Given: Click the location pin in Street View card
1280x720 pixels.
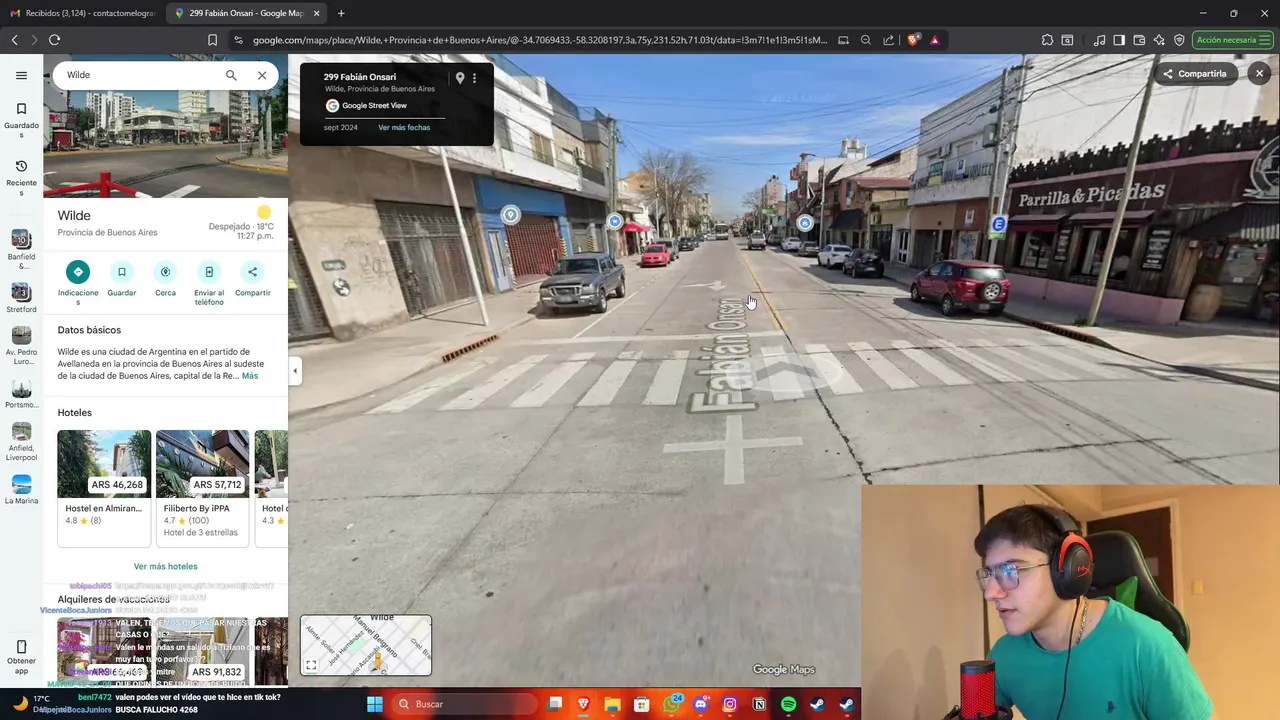Looking at the screenshot, I should 460,78.
